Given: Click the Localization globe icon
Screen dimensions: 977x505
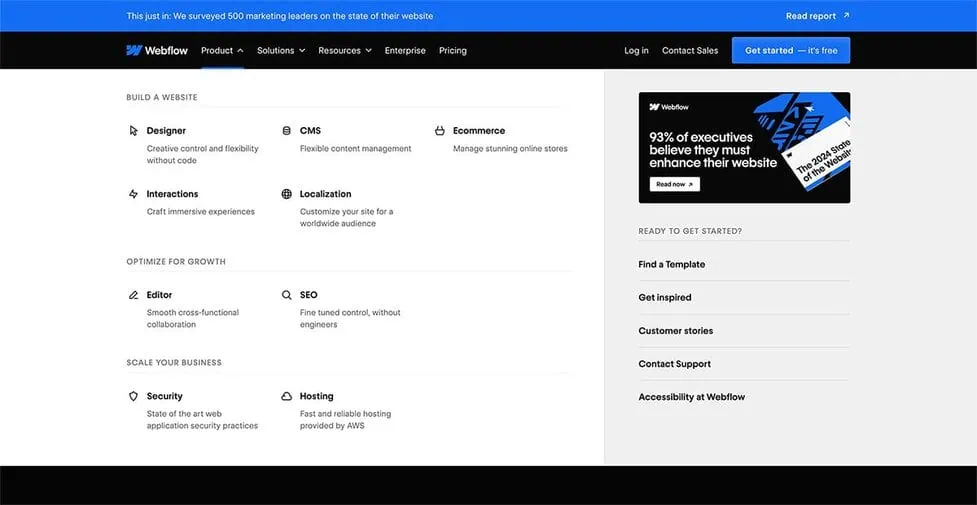Looking at the screenshot, I should coord(287,194).
